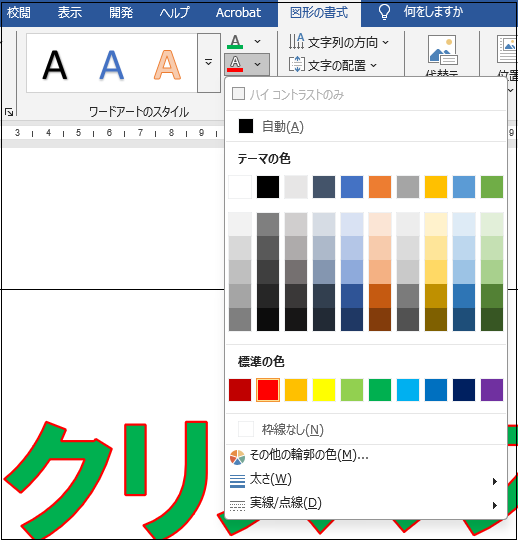The width and height of the screenshot is (518, 540).
Task: Open the Shape Format tab
Action: click(319, 13)
